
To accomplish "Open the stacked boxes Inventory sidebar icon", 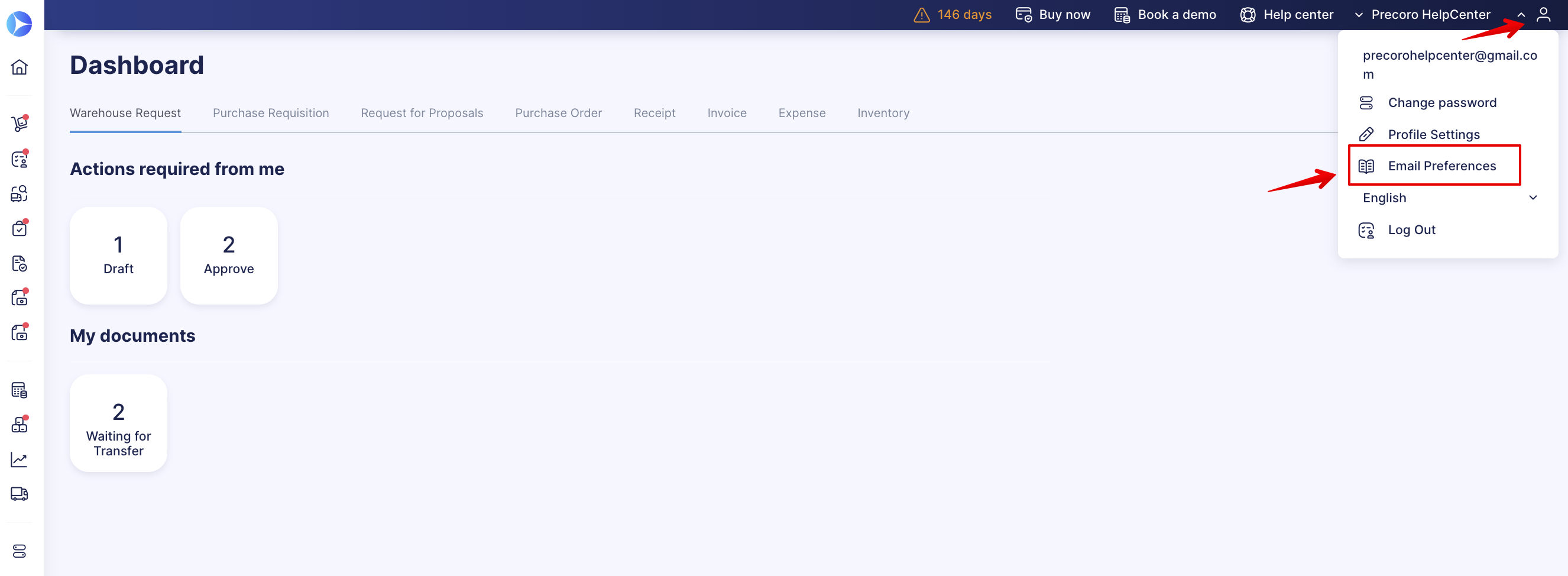I will pos(20,425).
